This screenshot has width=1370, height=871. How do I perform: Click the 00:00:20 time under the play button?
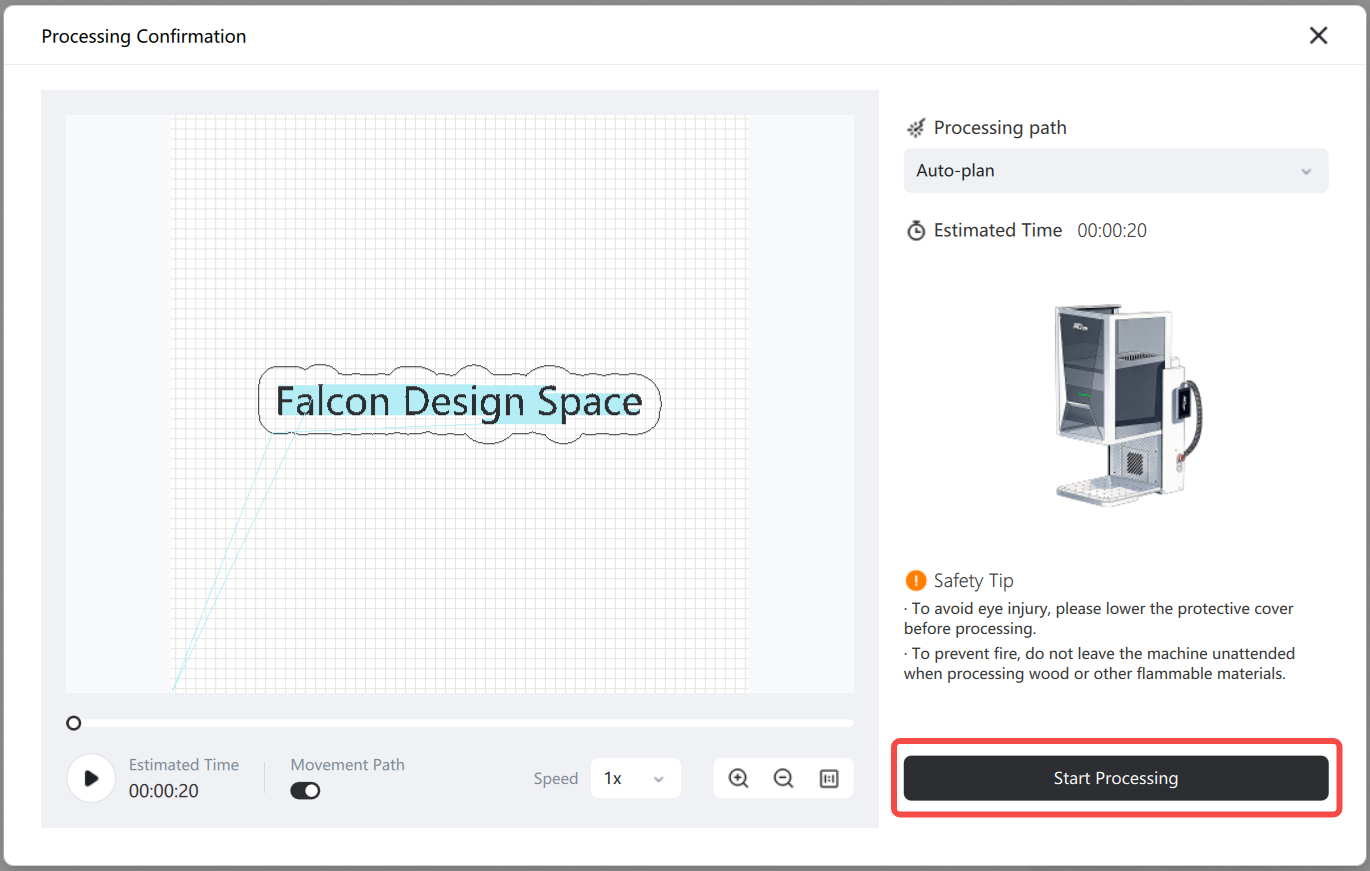[x=164, y=791]
